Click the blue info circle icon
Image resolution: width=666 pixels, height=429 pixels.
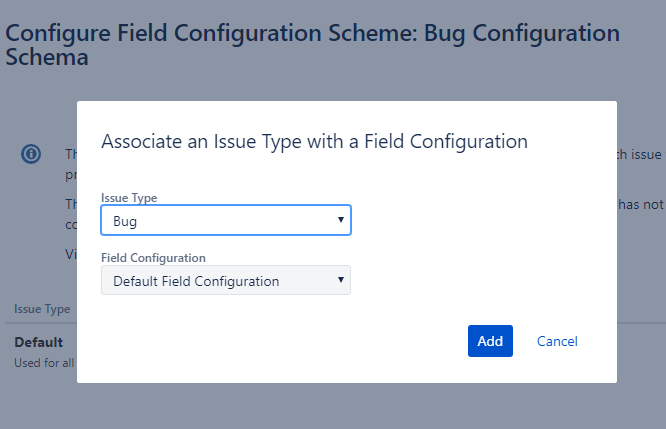coord(31,154)
